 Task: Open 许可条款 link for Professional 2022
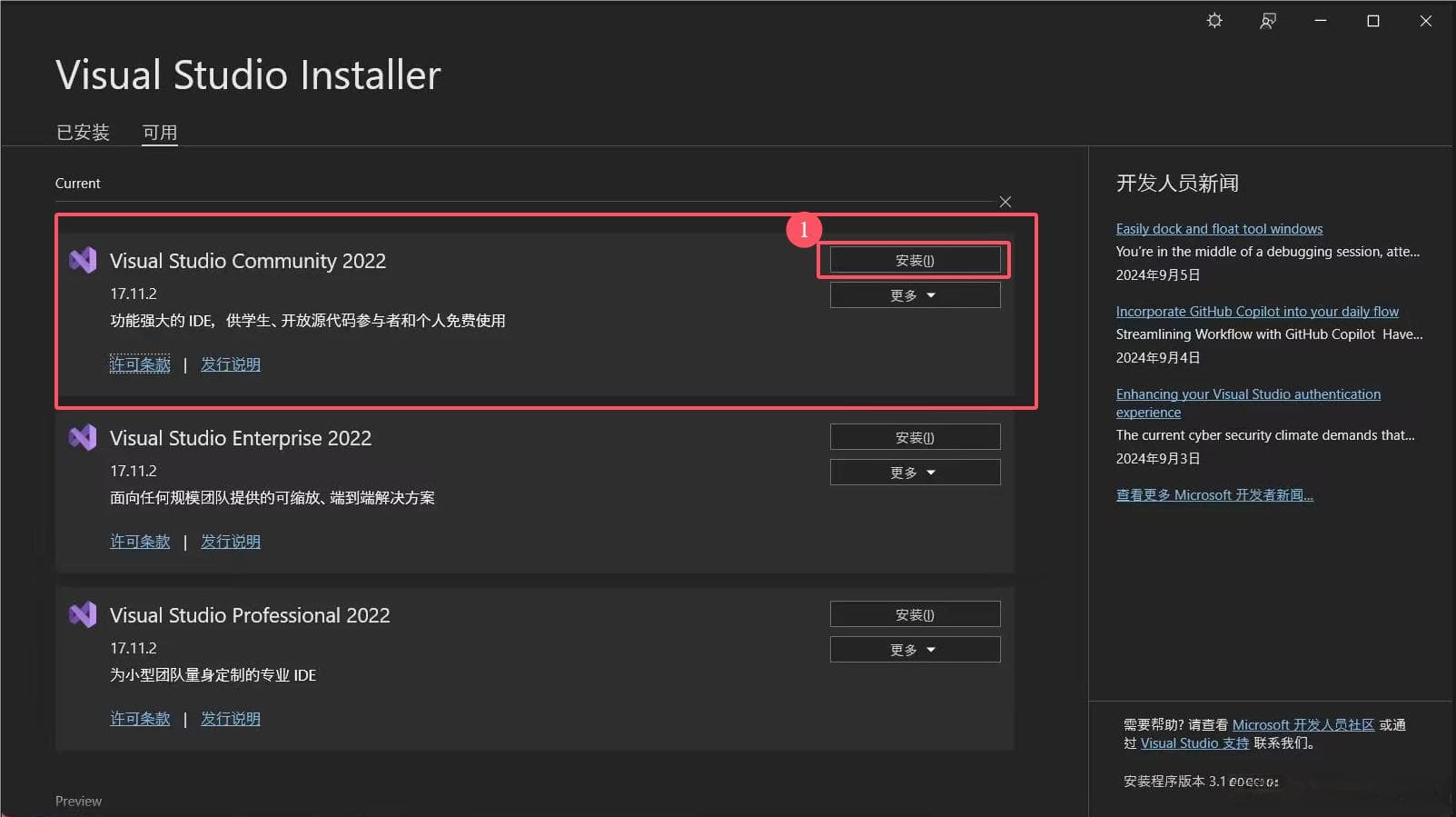pos(140,719)
